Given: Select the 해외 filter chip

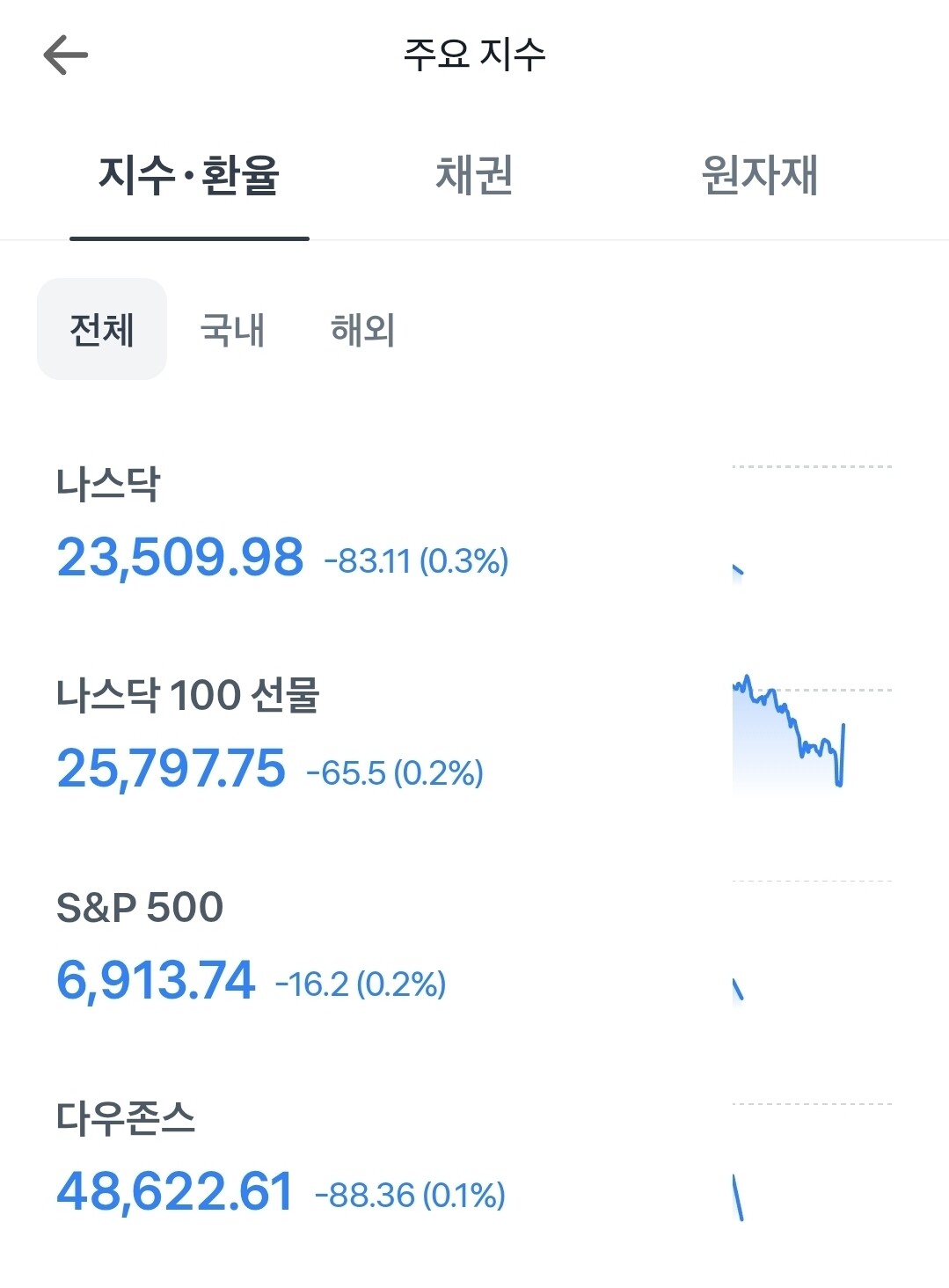Looking at the screenshot, I should click(362, 330).
